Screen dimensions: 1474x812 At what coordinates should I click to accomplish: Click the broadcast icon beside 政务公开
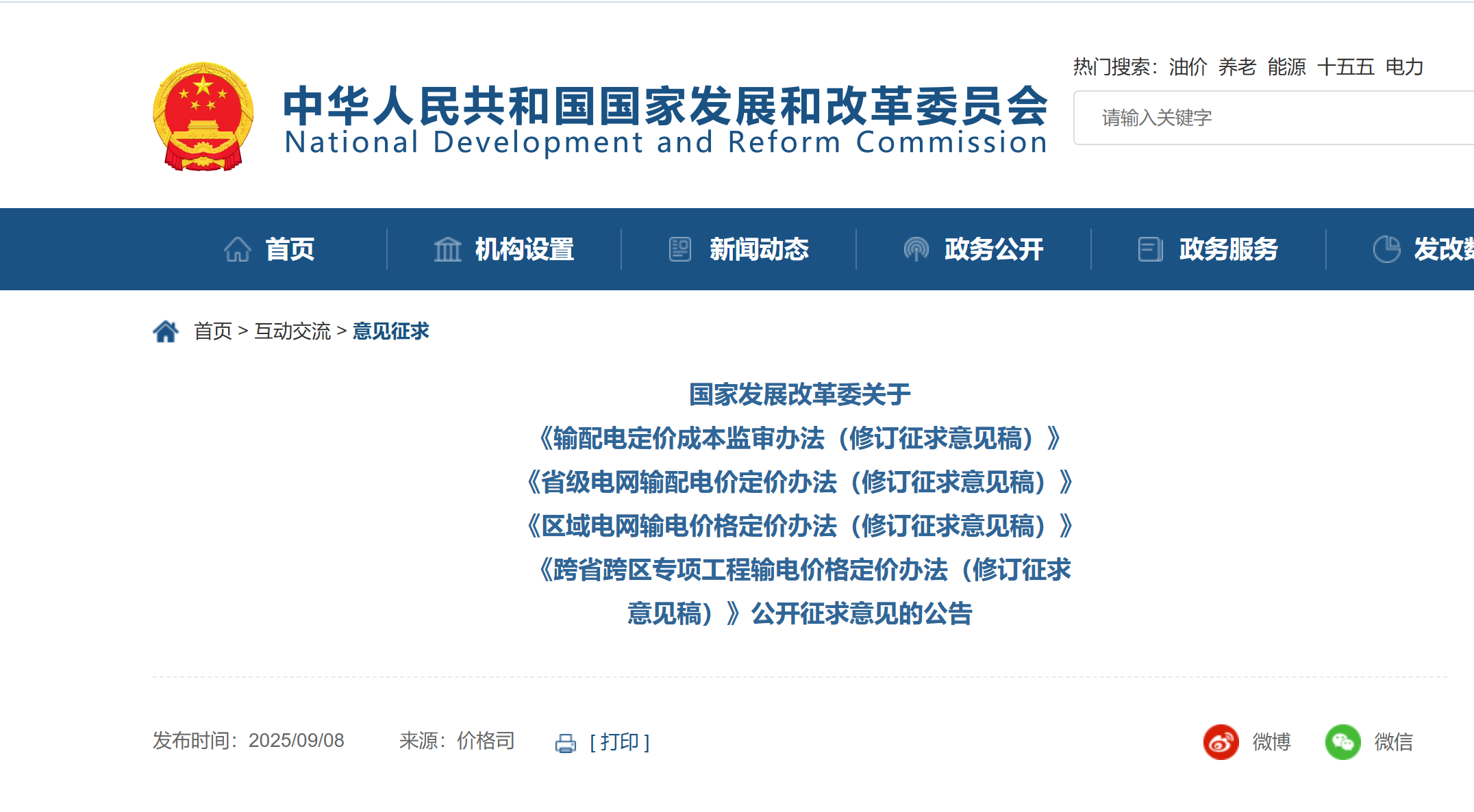click(916, 249)
